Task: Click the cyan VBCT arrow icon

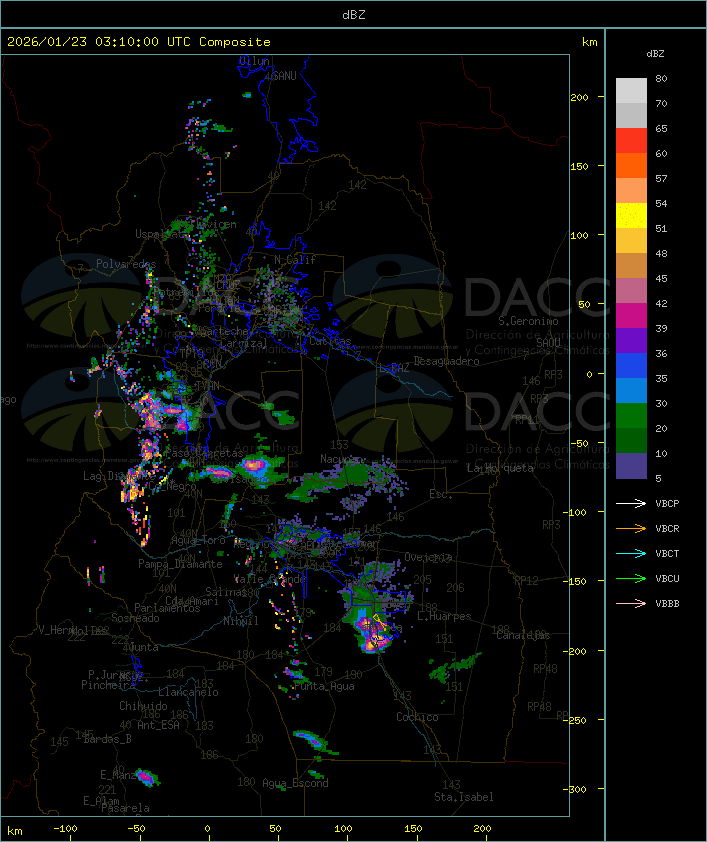Action: 631,553
